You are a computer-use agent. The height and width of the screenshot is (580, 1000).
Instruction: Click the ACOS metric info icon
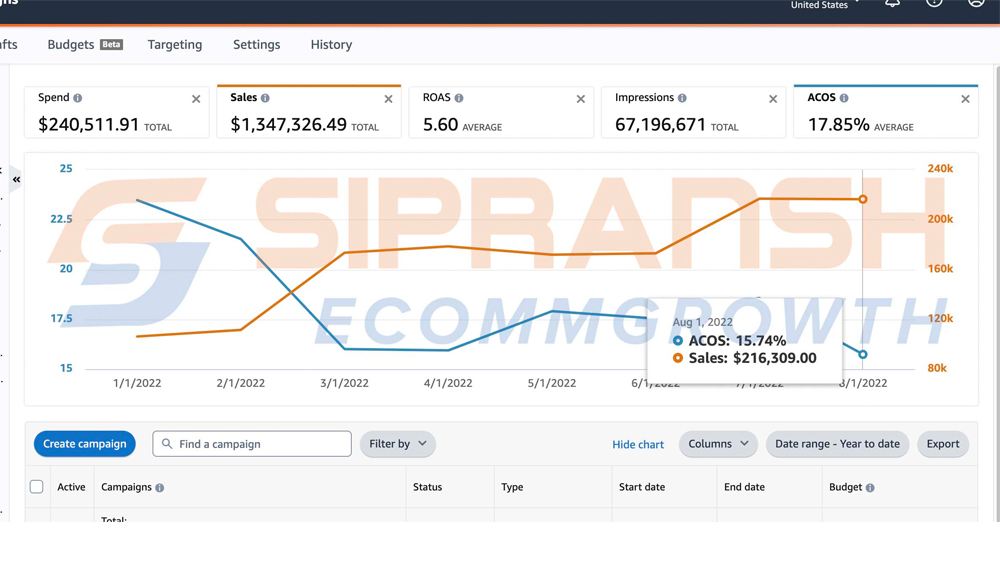pyautogui.click(x=844, y=98)
